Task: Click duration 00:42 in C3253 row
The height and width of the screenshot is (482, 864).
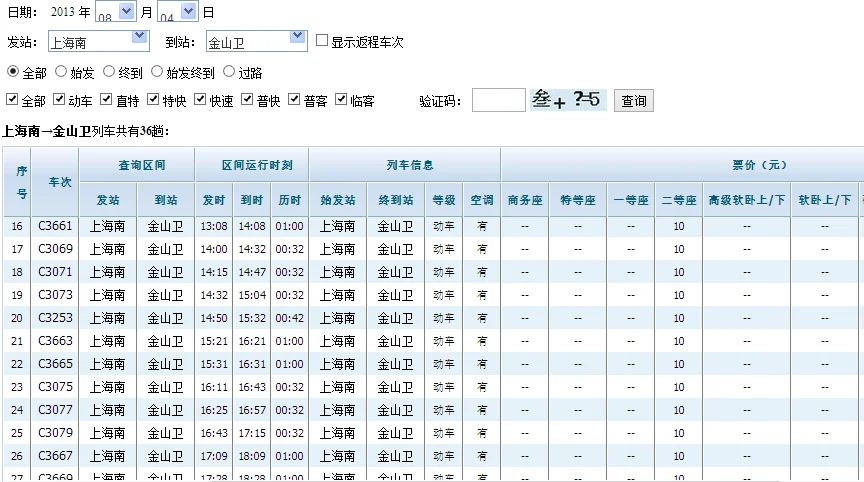Action: click(290, 318)
